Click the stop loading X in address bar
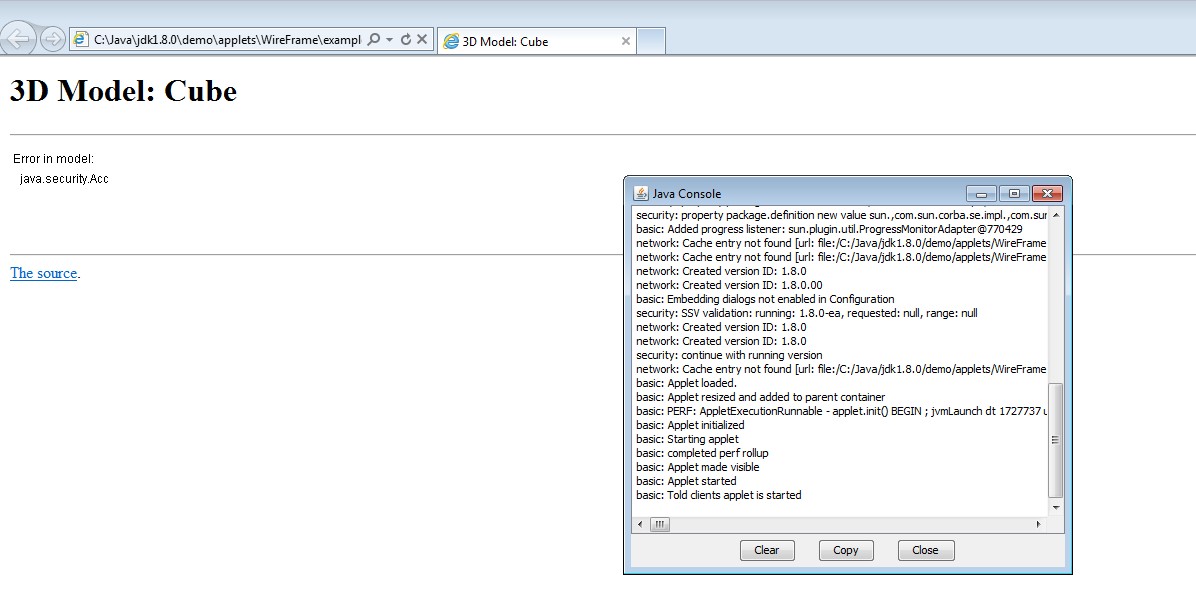Viewport: 1196px width, 589px height. point(422,40)
